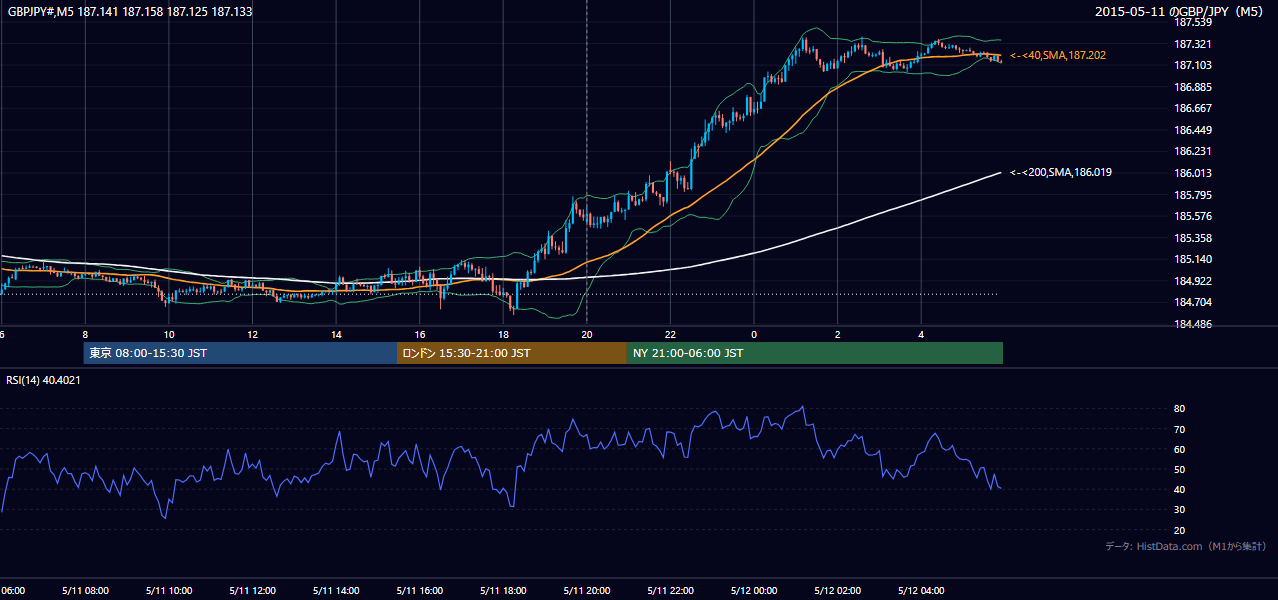The height and width of the screenshot is (600, 1278).
Task: Select the NY 21:00-06:00 JST session bar
Action: [x=815, y=353]
